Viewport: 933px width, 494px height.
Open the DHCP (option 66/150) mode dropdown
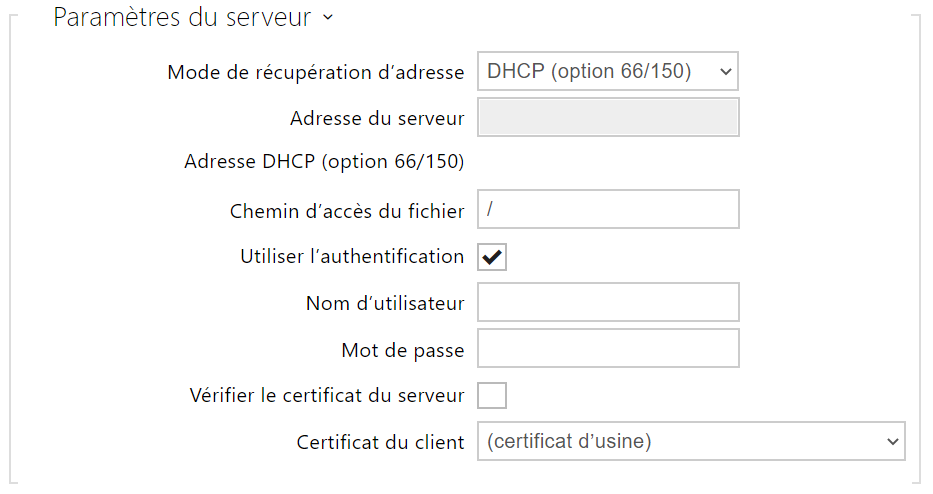click(608, 71)
